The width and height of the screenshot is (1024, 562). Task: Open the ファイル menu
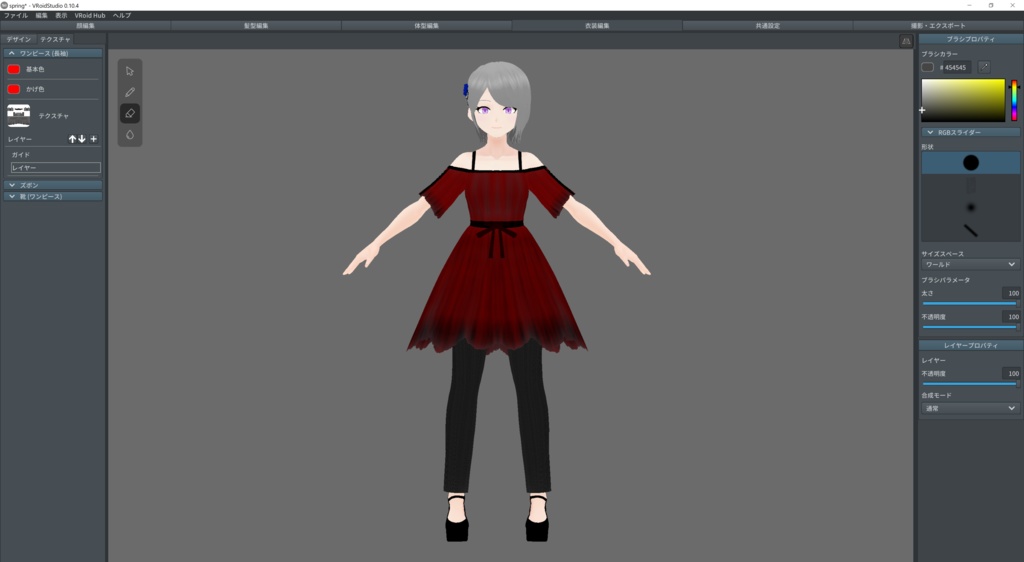(16, 16)
